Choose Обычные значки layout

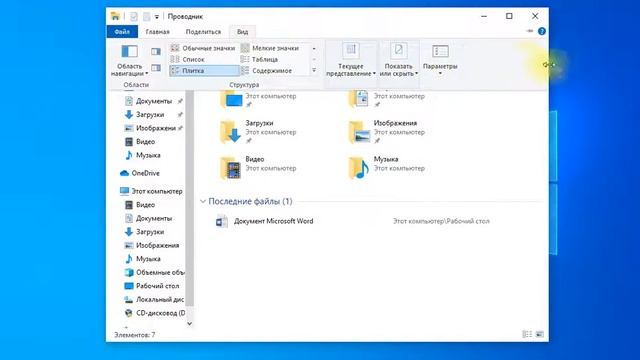pyautogui.click(x=204, y=48)
